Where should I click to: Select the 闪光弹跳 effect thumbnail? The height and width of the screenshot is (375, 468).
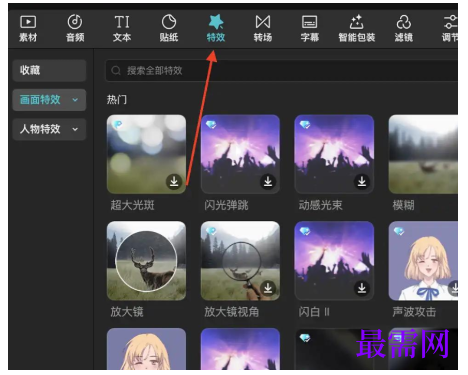(240, 154)
